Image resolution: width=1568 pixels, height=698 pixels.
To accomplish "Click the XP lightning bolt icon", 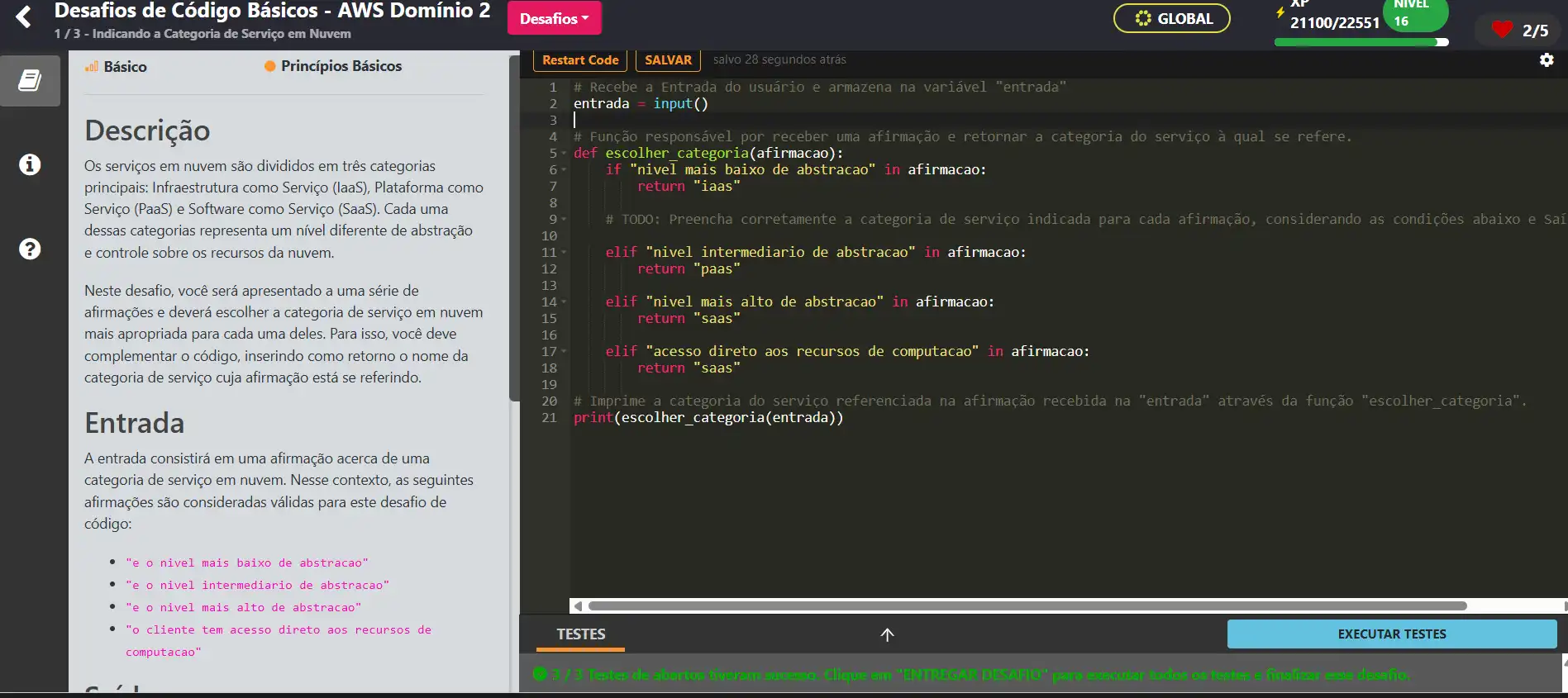I will tap(1280, 12).
